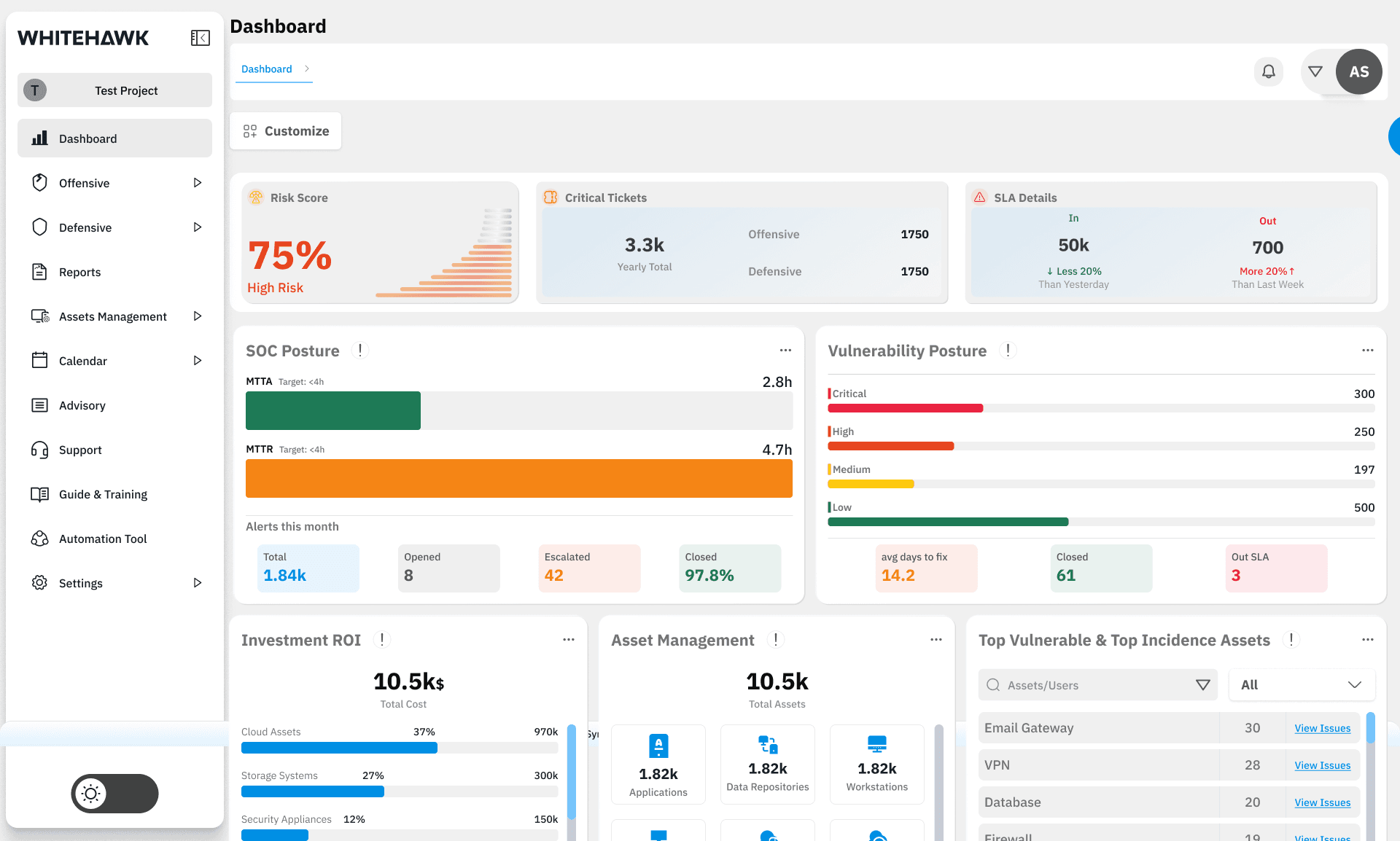Screen dimensions: 1400x841
Task: Open Advisory in the sidebar
Action: coord(114,404)
